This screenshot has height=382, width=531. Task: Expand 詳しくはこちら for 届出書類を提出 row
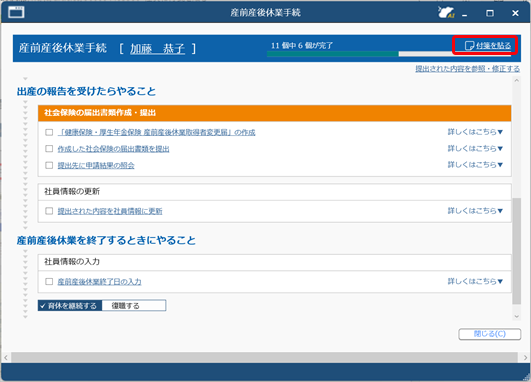pos(475,148)
